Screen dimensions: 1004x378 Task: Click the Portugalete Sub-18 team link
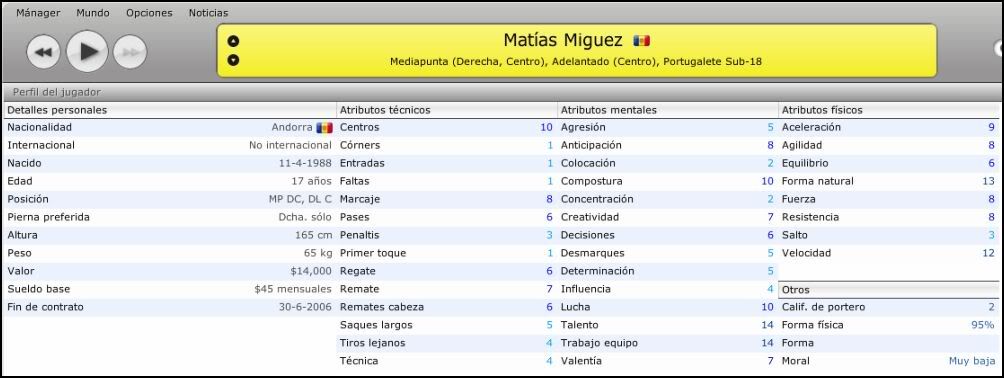(713, 62)
